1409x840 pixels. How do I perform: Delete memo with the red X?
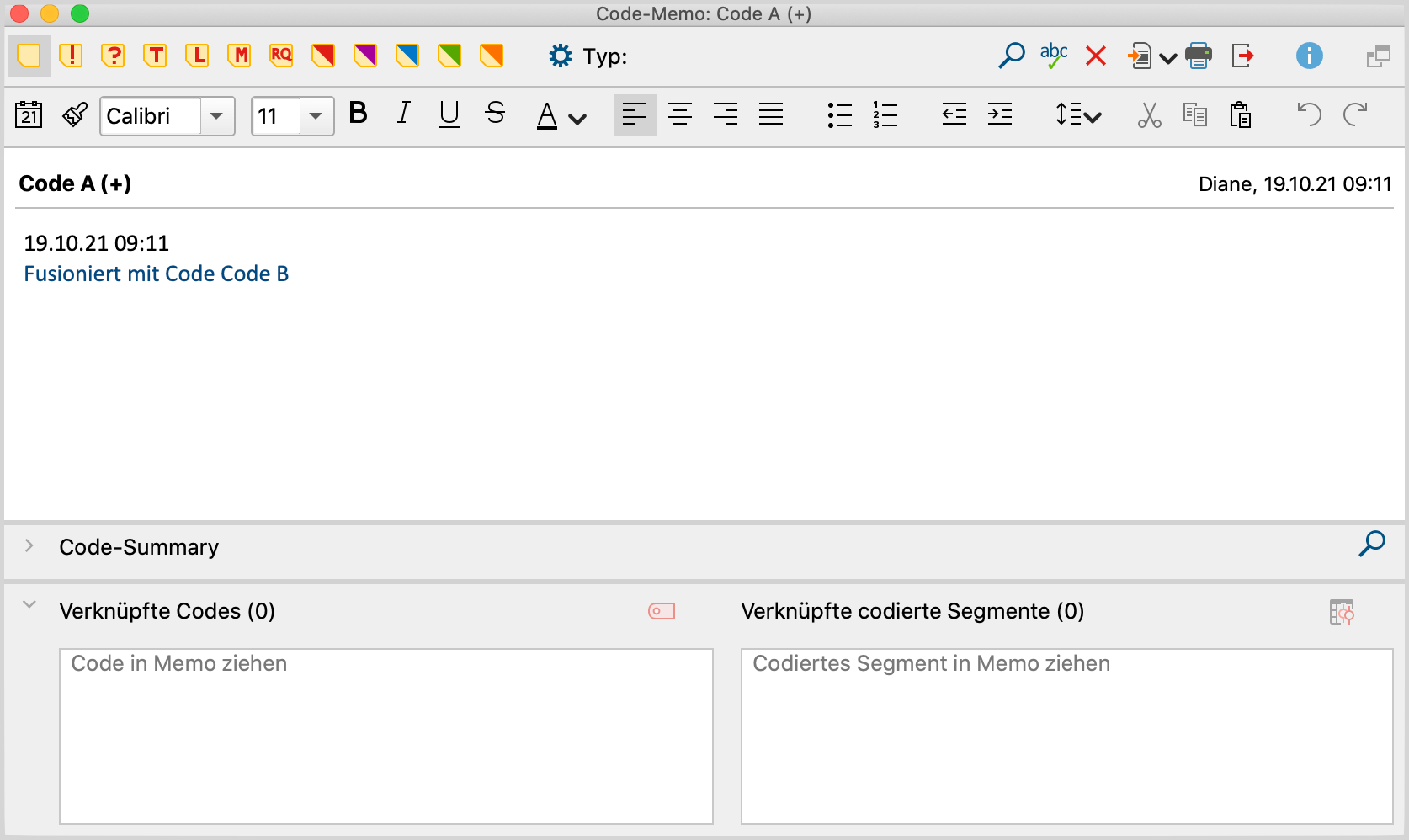point(1096,56)
